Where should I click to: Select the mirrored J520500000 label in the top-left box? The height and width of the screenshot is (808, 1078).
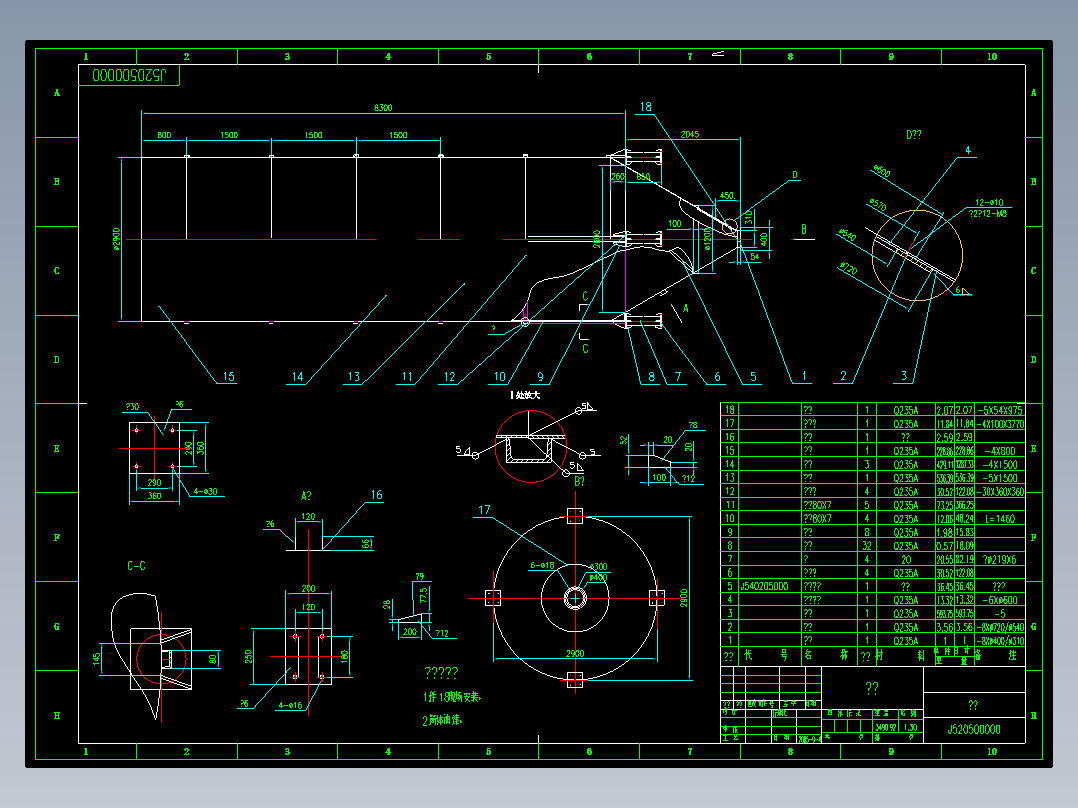click(x=129, y=75)
